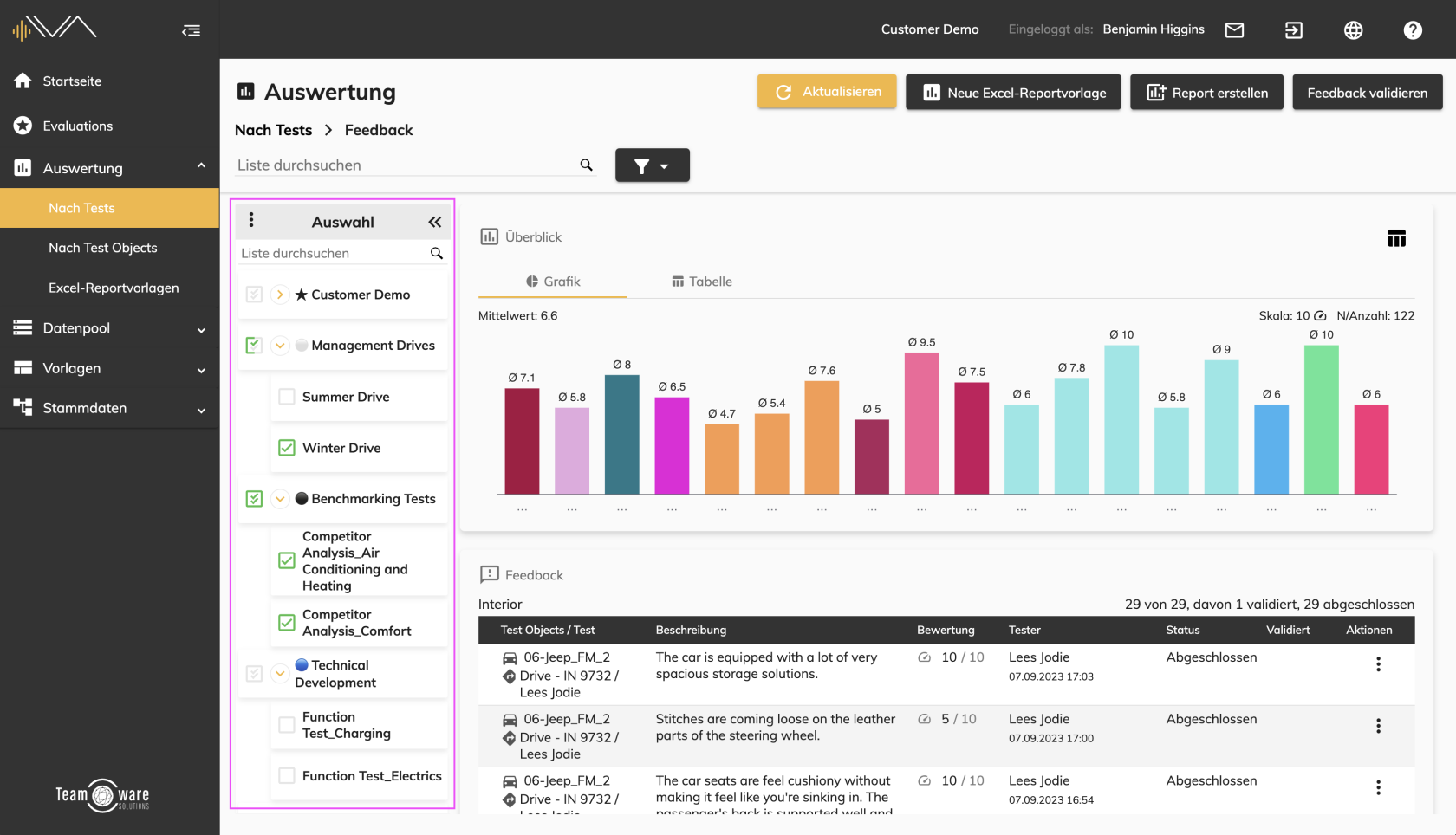Click the rating gauge icon beside 5 / 10
The width and height of the screenshot is (1456, 835).
click(924, 719)
